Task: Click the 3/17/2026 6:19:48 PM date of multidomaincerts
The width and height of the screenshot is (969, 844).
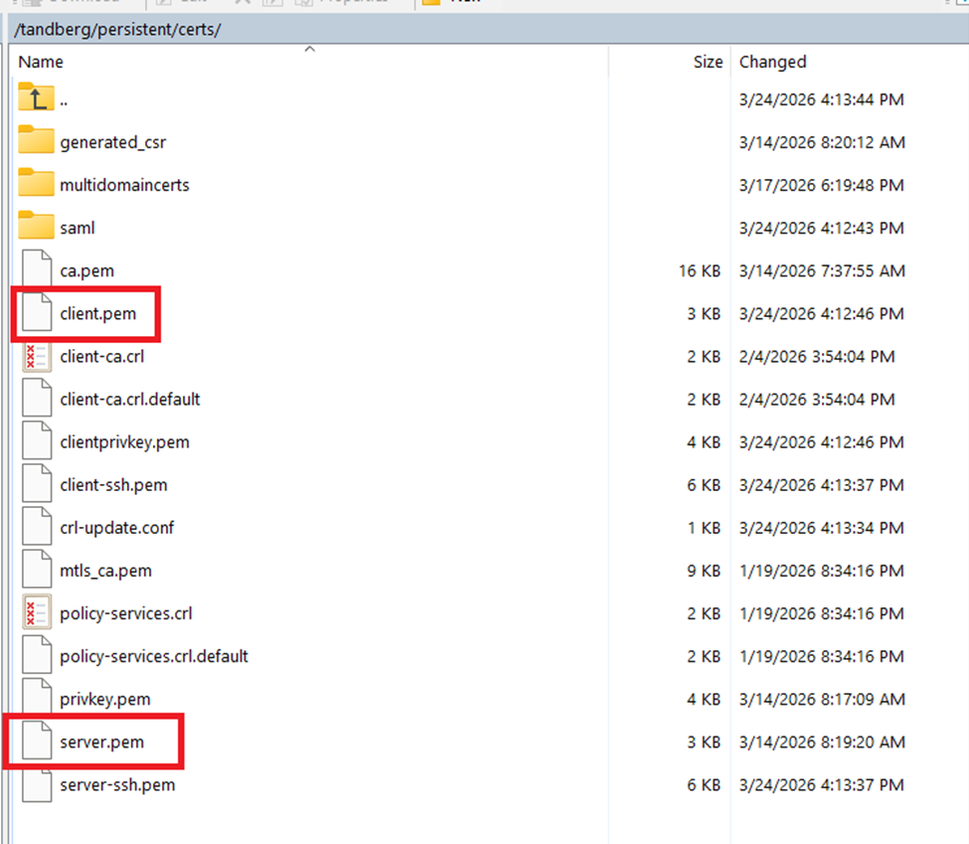Action: (x=821, y=185)
